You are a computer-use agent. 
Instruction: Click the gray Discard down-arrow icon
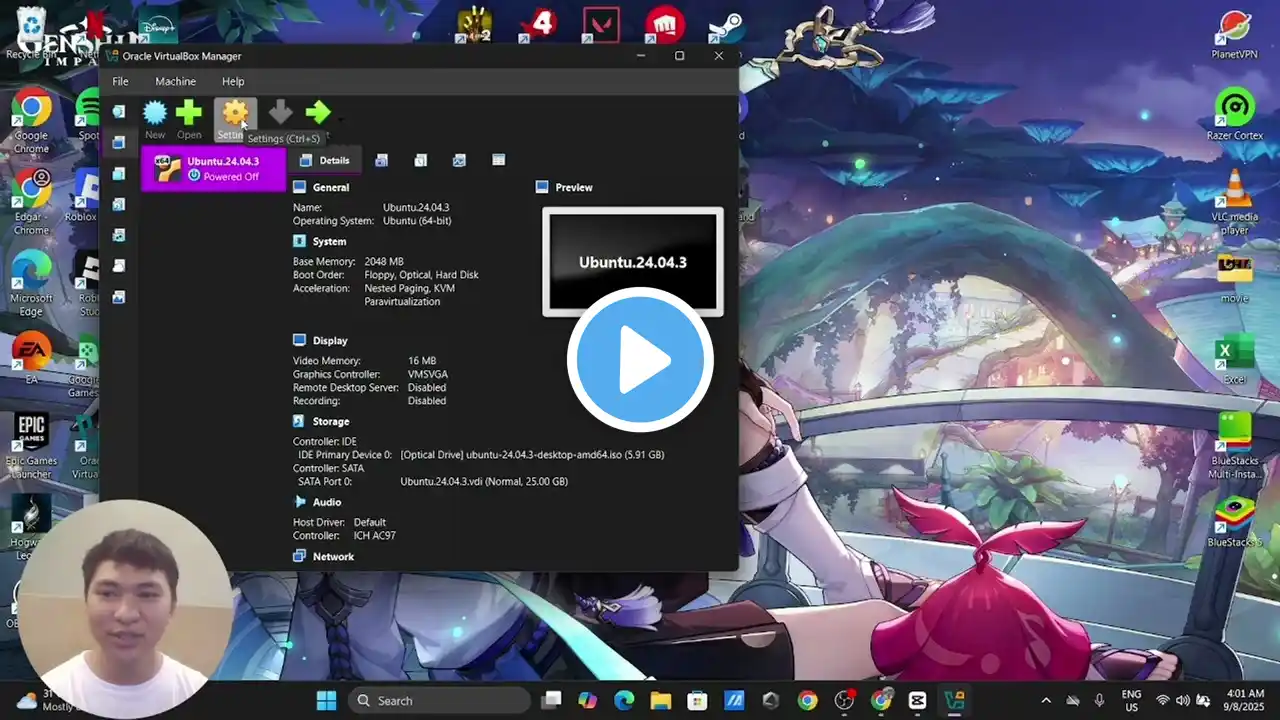click(281, 113)
